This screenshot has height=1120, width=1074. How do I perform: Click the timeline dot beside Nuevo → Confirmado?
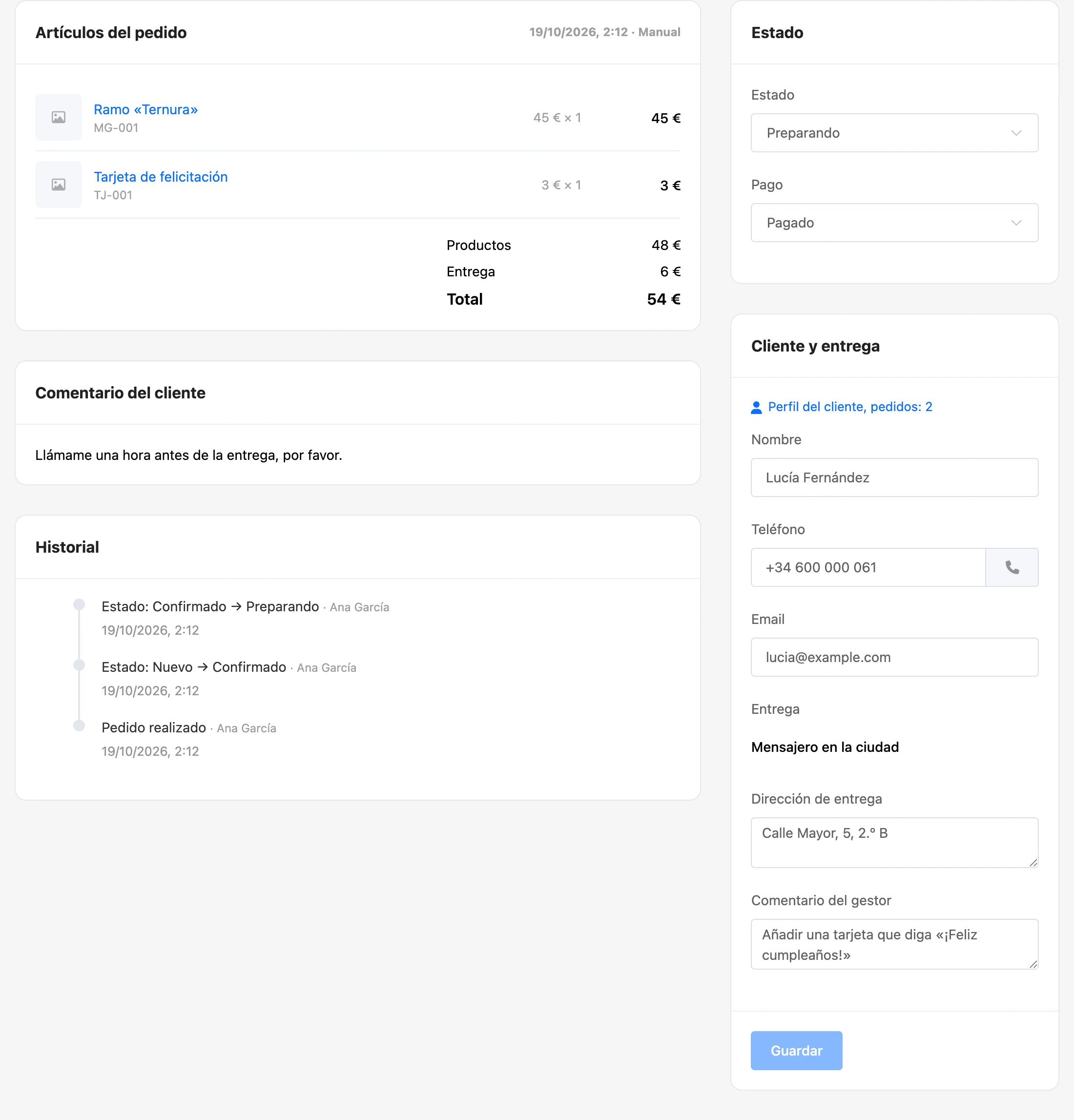(80, 665)
